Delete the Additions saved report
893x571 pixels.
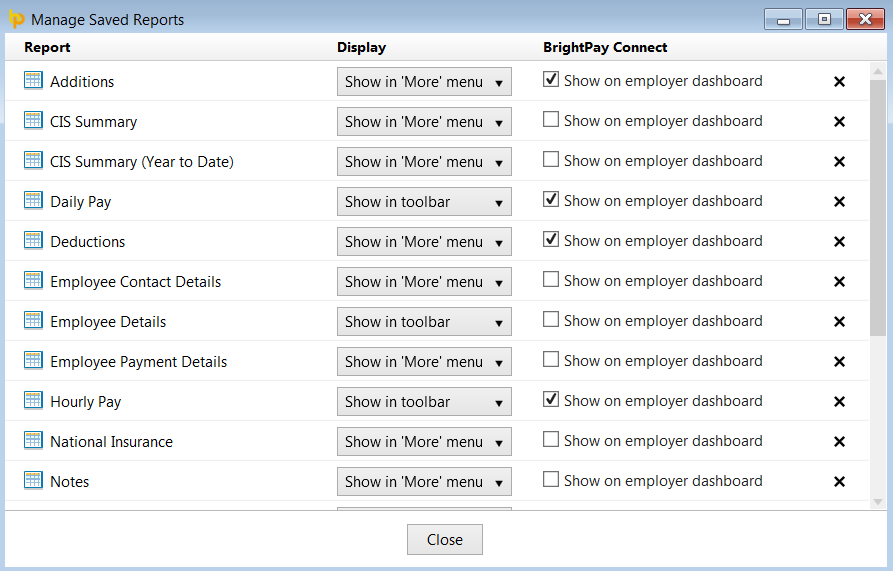839,81
